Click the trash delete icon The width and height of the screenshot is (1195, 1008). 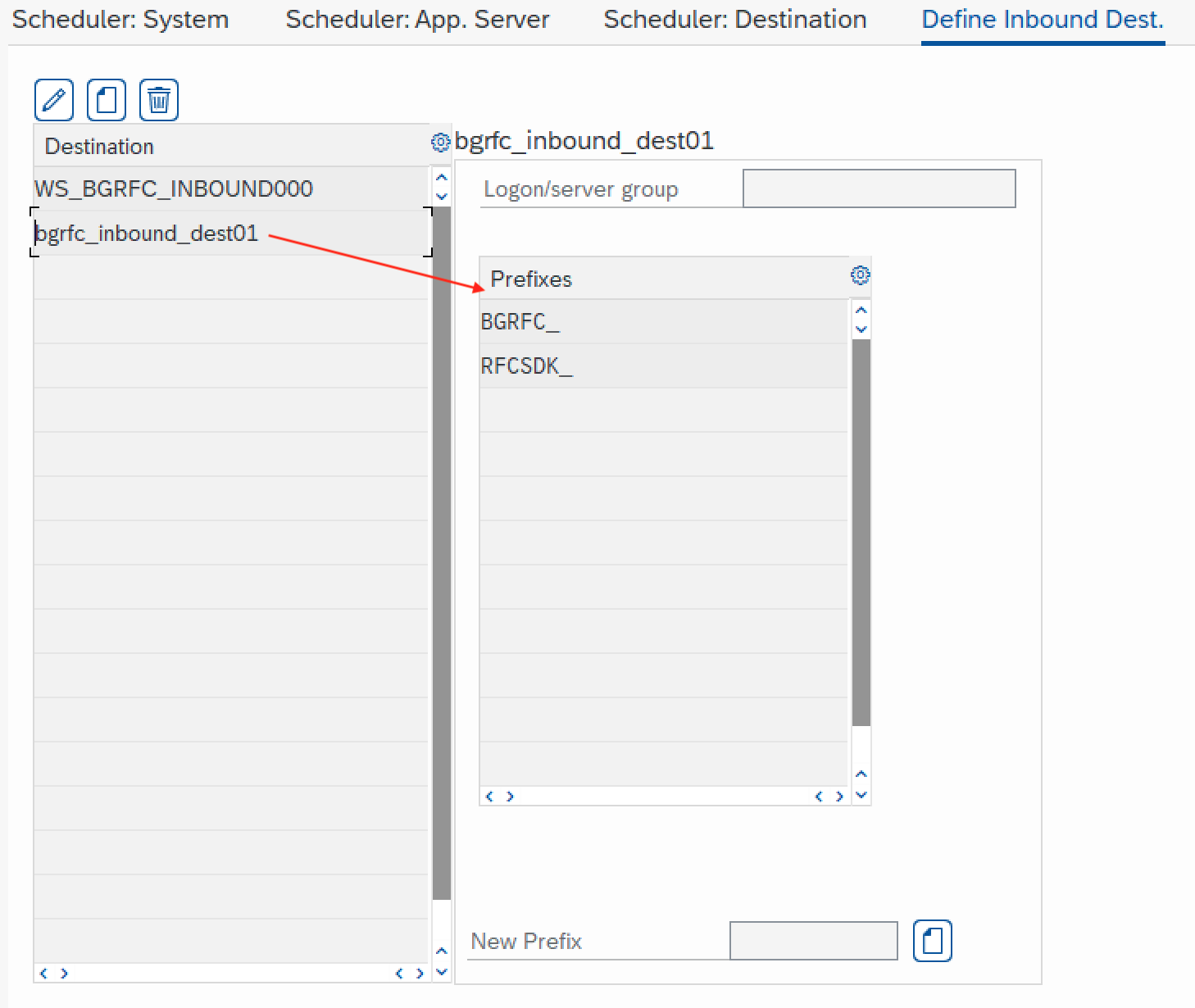(x=159, y=100)
